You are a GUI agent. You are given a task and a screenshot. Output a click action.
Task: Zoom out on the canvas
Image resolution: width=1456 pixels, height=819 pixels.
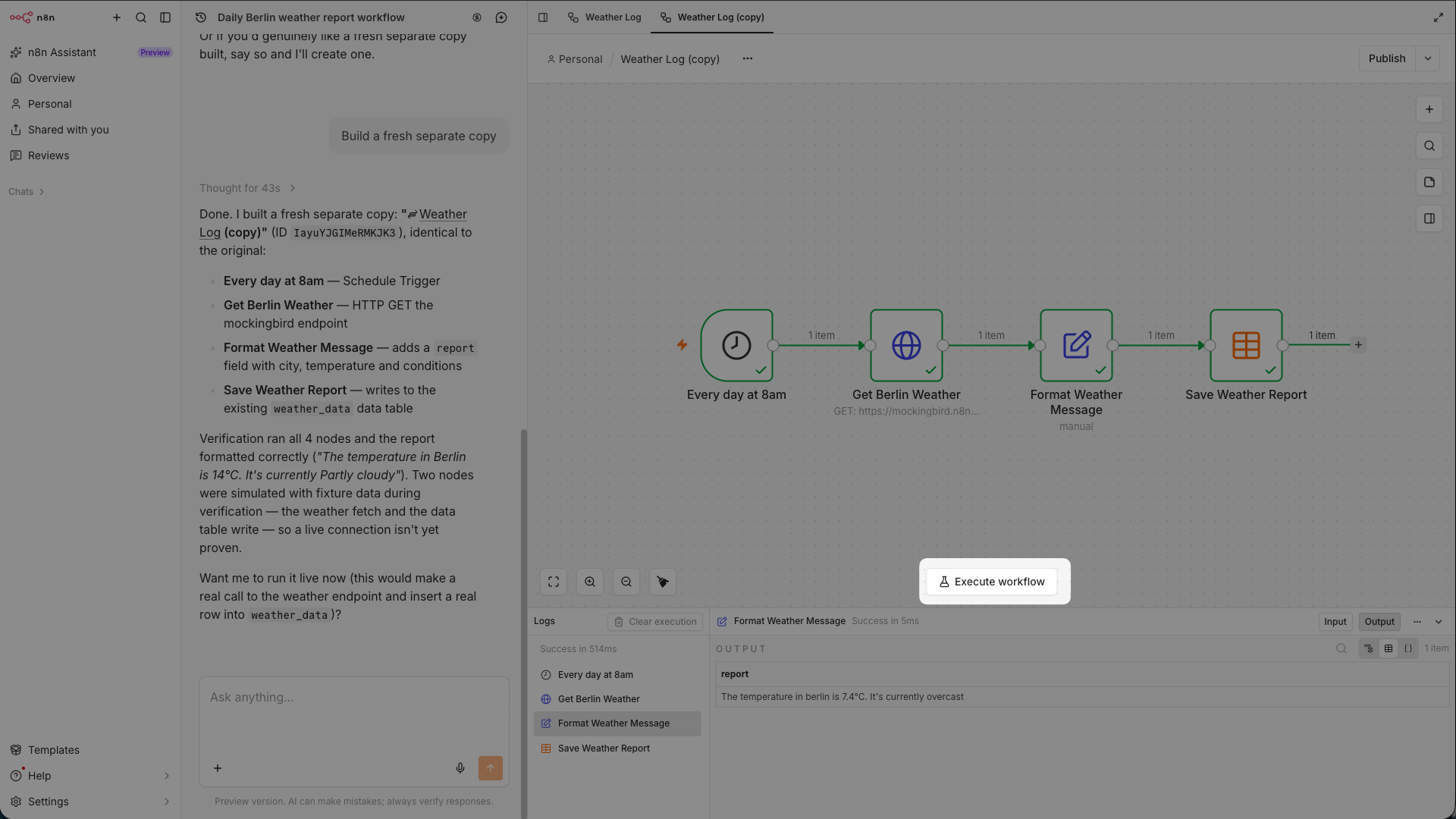click(x=626, y=582)
